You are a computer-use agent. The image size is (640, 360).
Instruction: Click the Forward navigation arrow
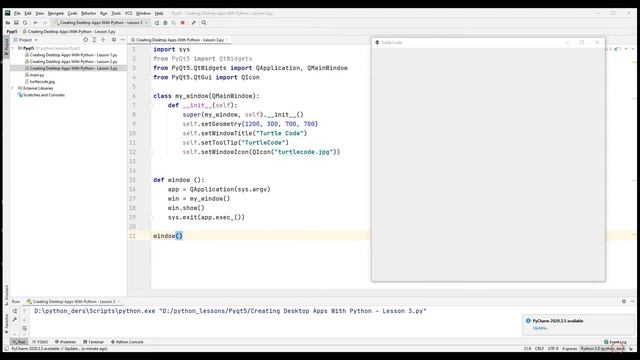[x=45, y=23]
